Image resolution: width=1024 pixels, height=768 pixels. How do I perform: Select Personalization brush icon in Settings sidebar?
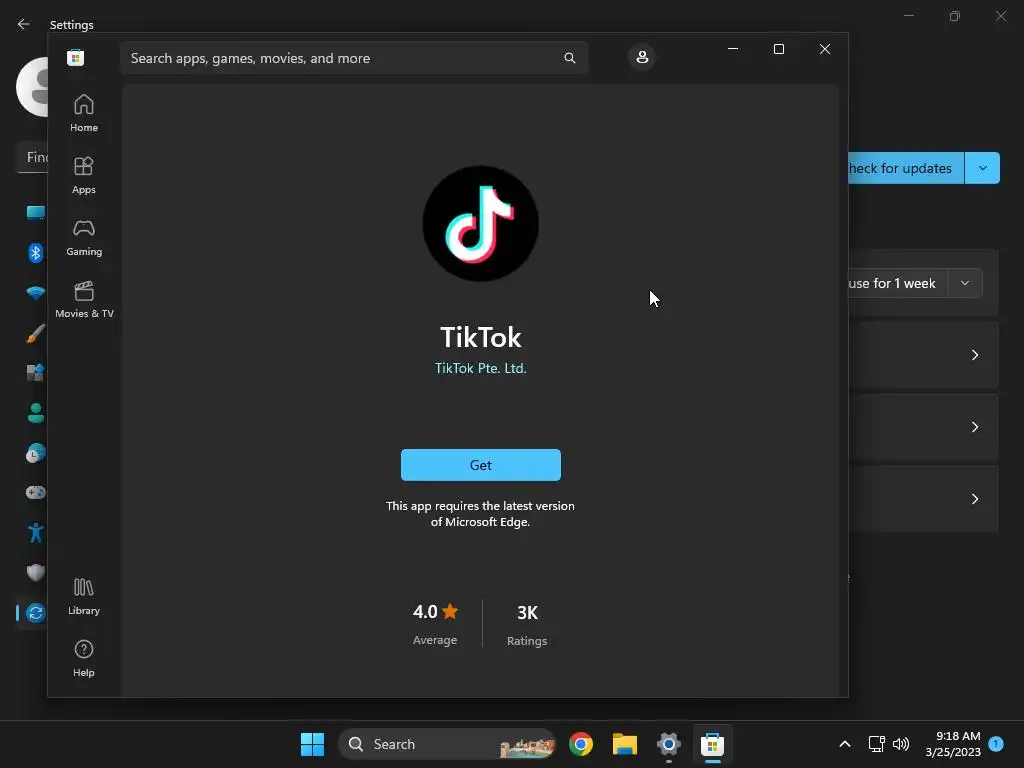[35, 333]
